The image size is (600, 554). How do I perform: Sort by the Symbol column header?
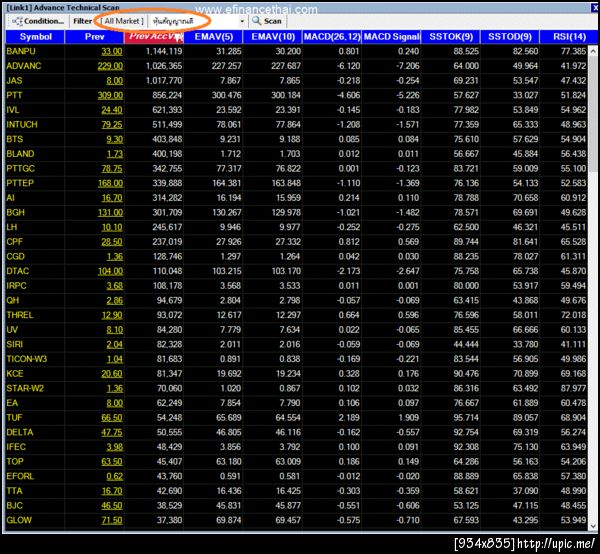tap(35, 37)
